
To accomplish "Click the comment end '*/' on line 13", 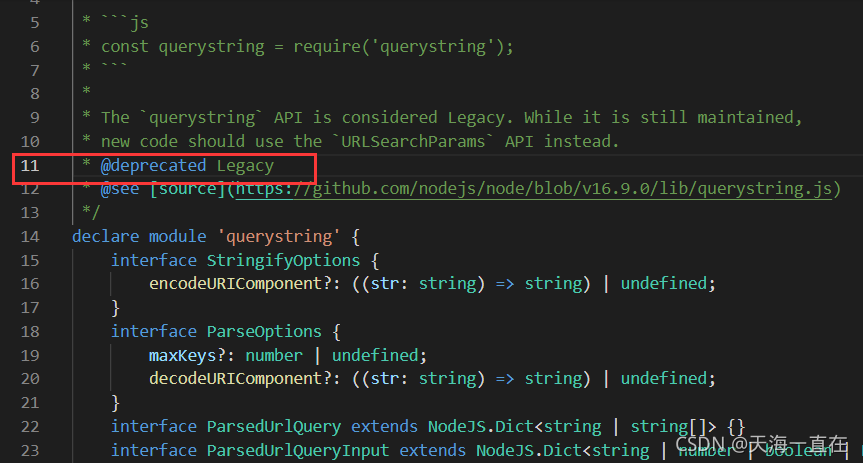I will (x=91, y=212).
